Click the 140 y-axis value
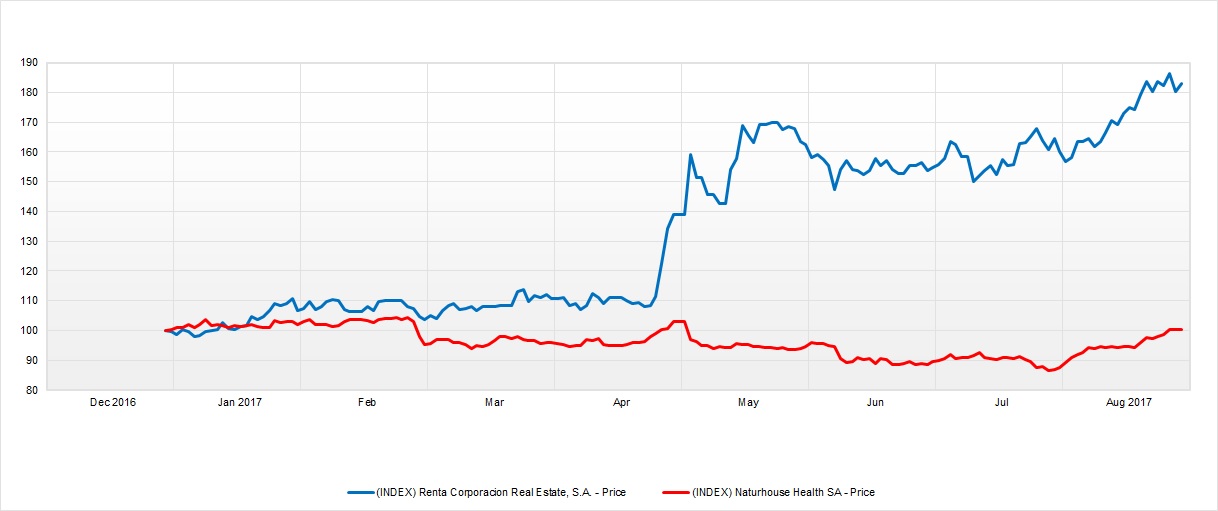 pyautogui.click(x=28, y=212)
